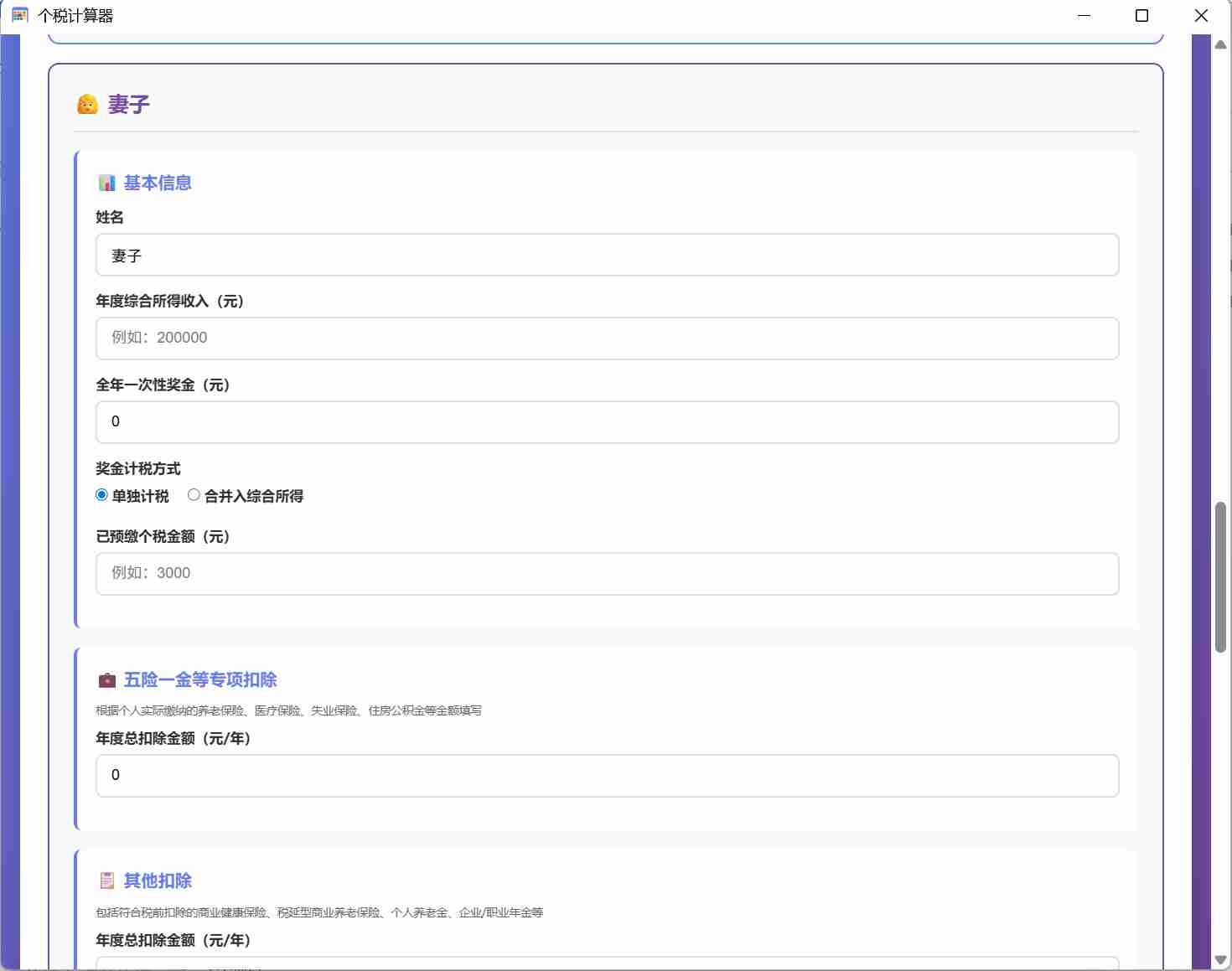Click the 基本信息 bar chart icon
This screenshot has height=971, width=1232.
[107, 183]
